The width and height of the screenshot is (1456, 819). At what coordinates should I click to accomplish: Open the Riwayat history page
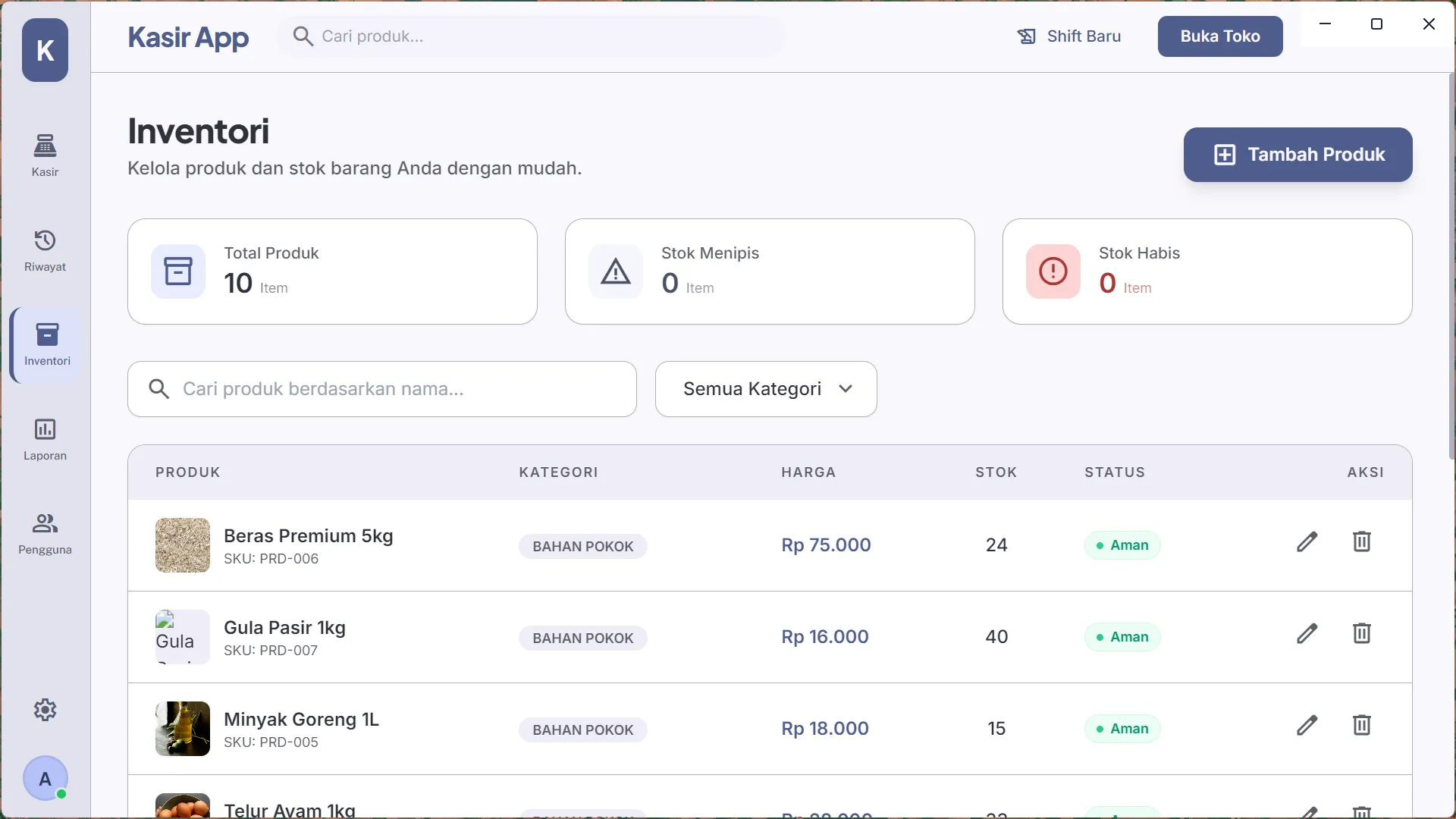tap(45, 250)
